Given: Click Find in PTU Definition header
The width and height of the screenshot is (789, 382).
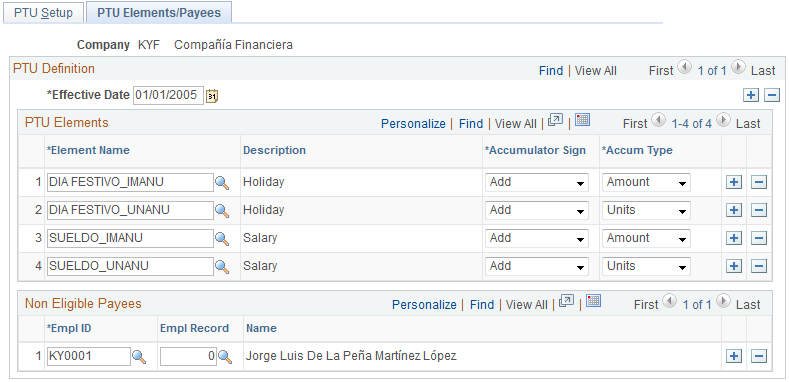Looking at the screenshot, I should pos(551,71).
